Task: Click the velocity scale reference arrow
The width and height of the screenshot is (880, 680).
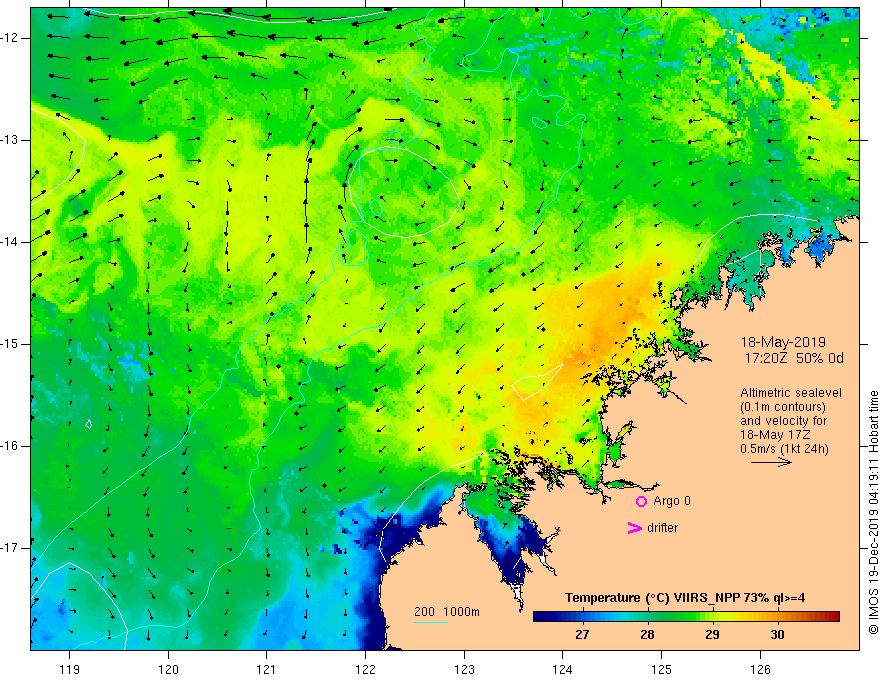Action: pos(771,462)
